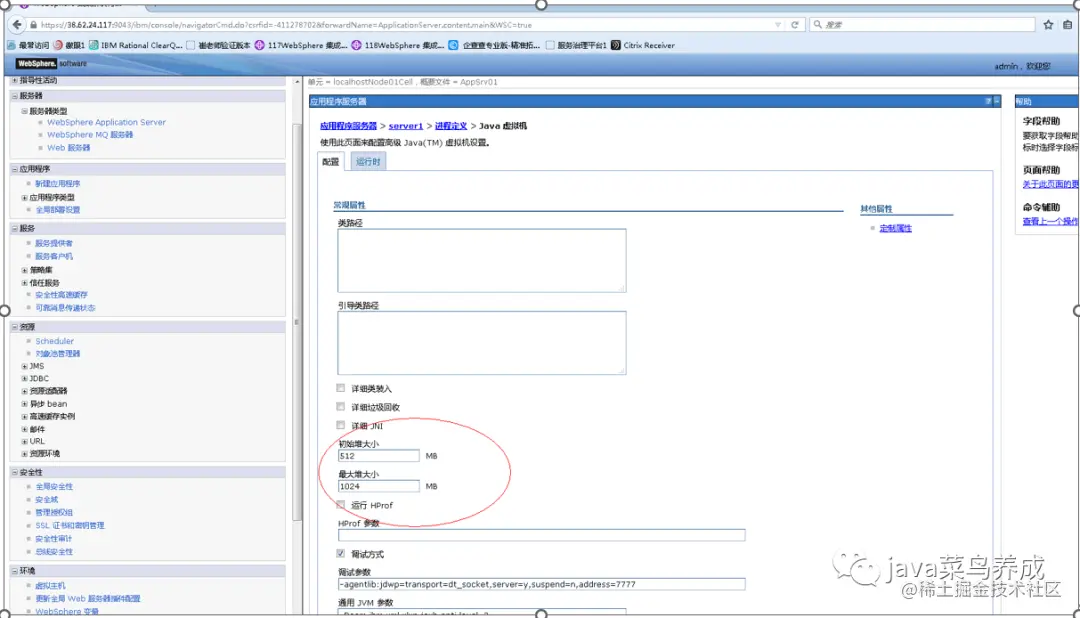Click server1 breadcrumb link
The image size is (1080, 618).
click(x=406, y=126)
